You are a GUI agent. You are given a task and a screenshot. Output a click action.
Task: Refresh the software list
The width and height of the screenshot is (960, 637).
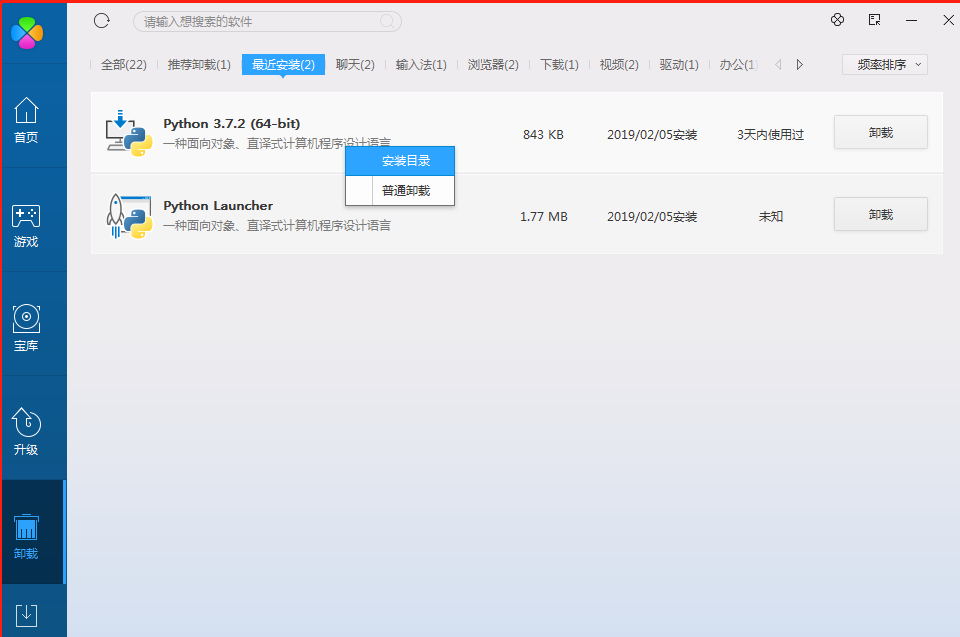102,21
